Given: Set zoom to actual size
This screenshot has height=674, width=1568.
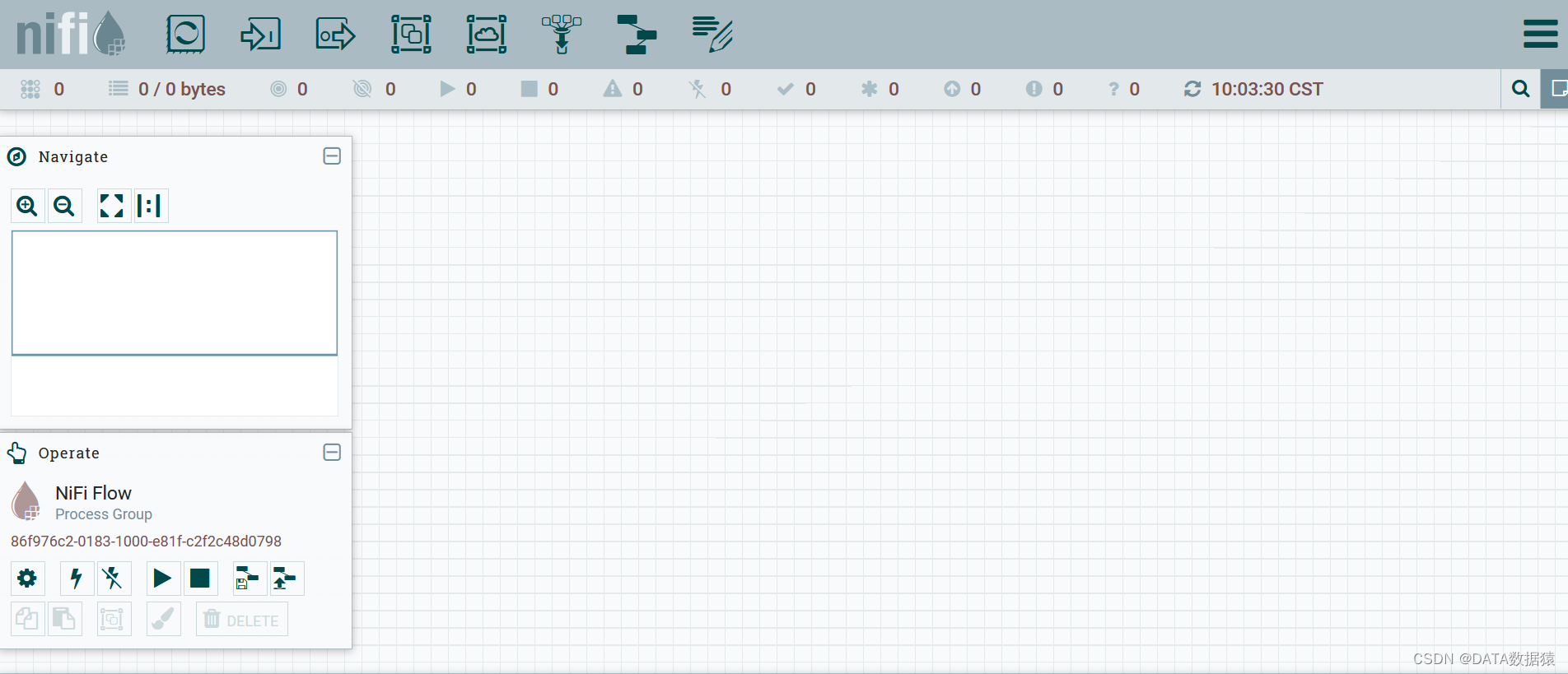Looking at the screenshot, I should 150,206.
